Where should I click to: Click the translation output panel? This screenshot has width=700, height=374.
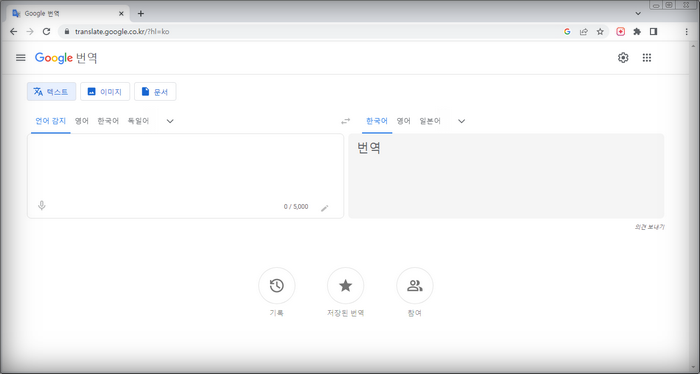click(x=506, y=176)
